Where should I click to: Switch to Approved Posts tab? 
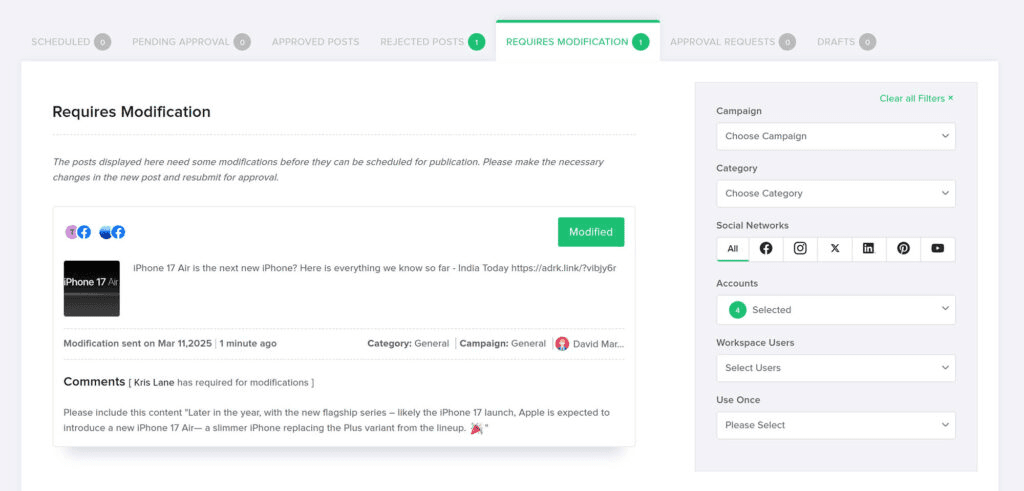[x=315, y=42]
